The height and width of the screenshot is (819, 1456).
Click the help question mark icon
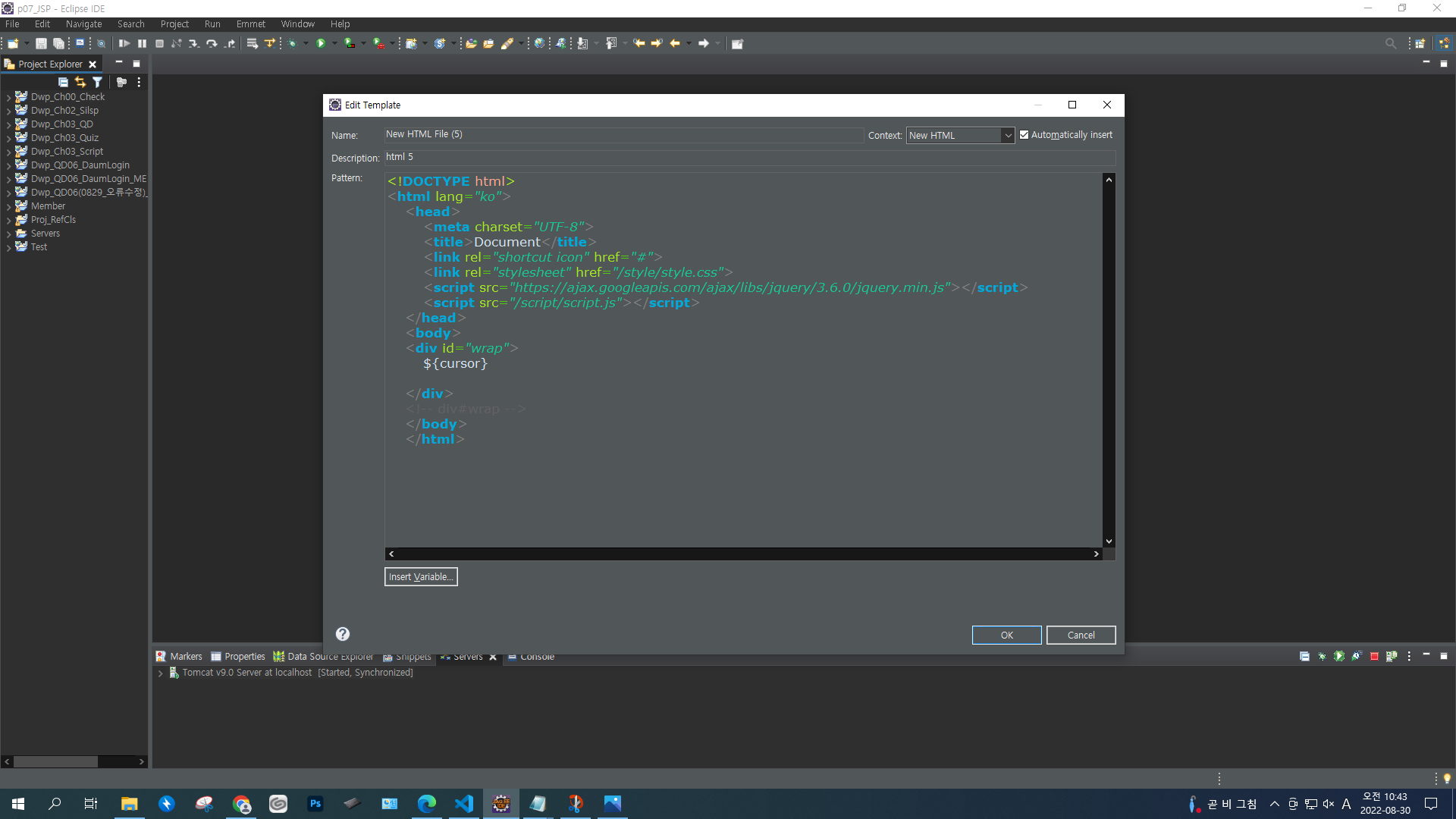(x=343, y=634)
